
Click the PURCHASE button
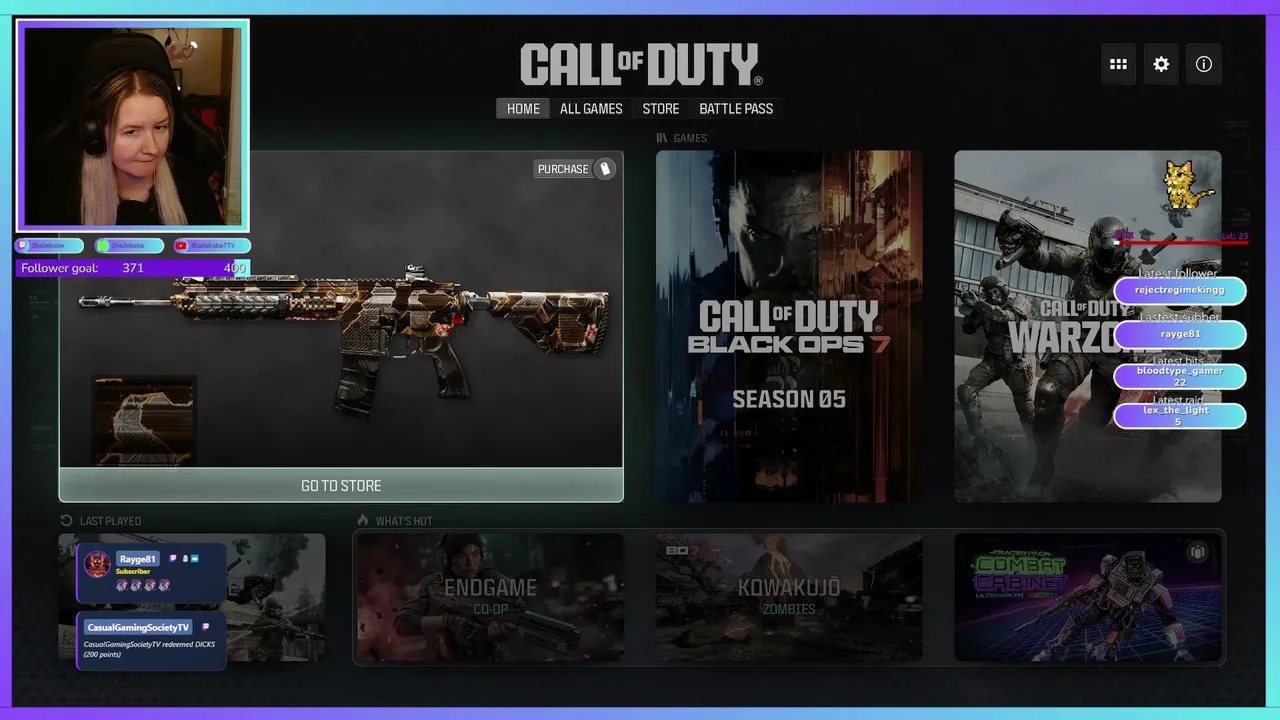574,169
